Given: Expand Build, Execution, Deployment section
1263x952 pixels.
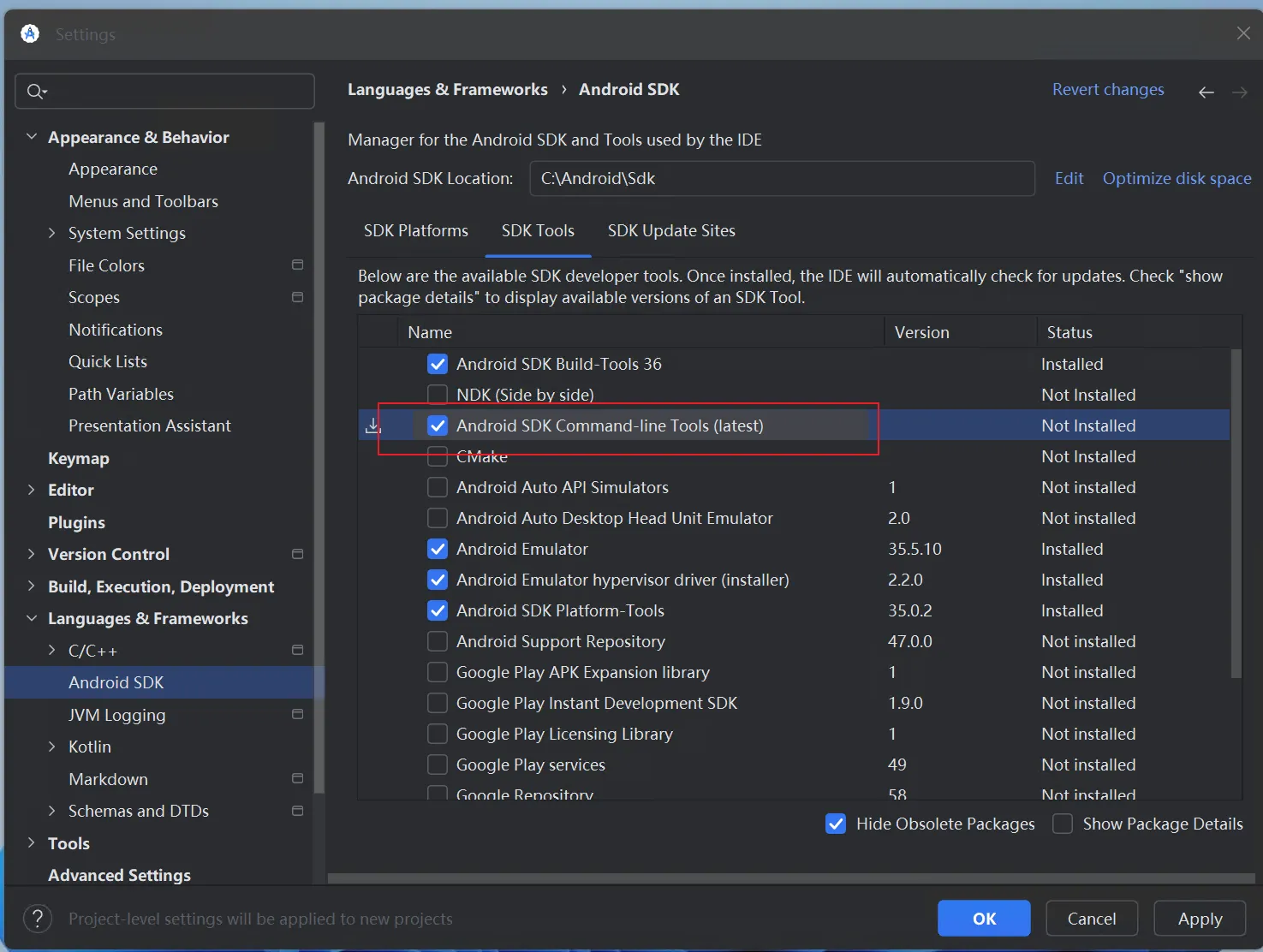Looking at the screenshot, I should click(x=32, y=586).
